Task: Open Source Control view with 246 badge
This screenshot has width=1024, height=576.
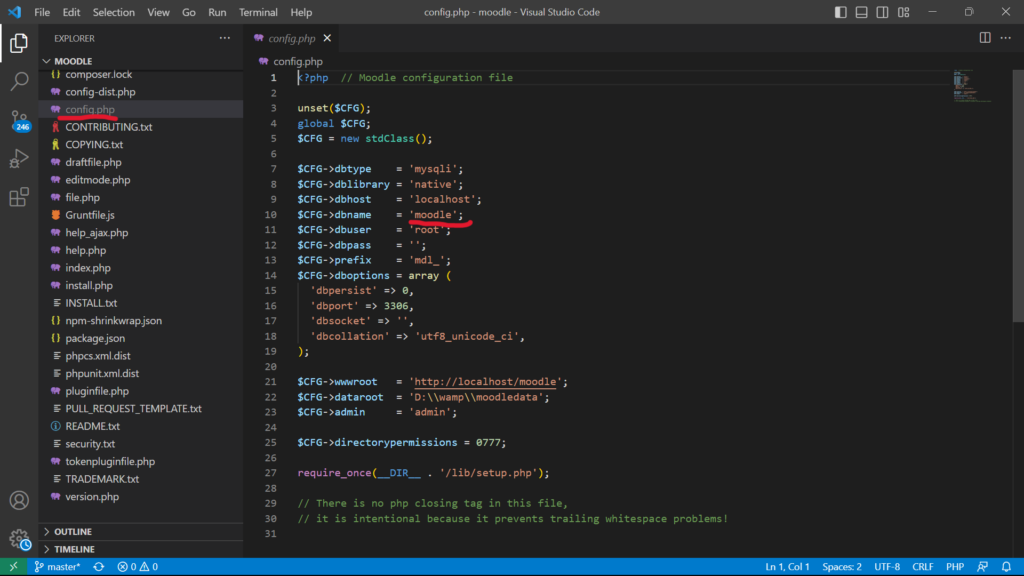Action: (x=19, y=120)
